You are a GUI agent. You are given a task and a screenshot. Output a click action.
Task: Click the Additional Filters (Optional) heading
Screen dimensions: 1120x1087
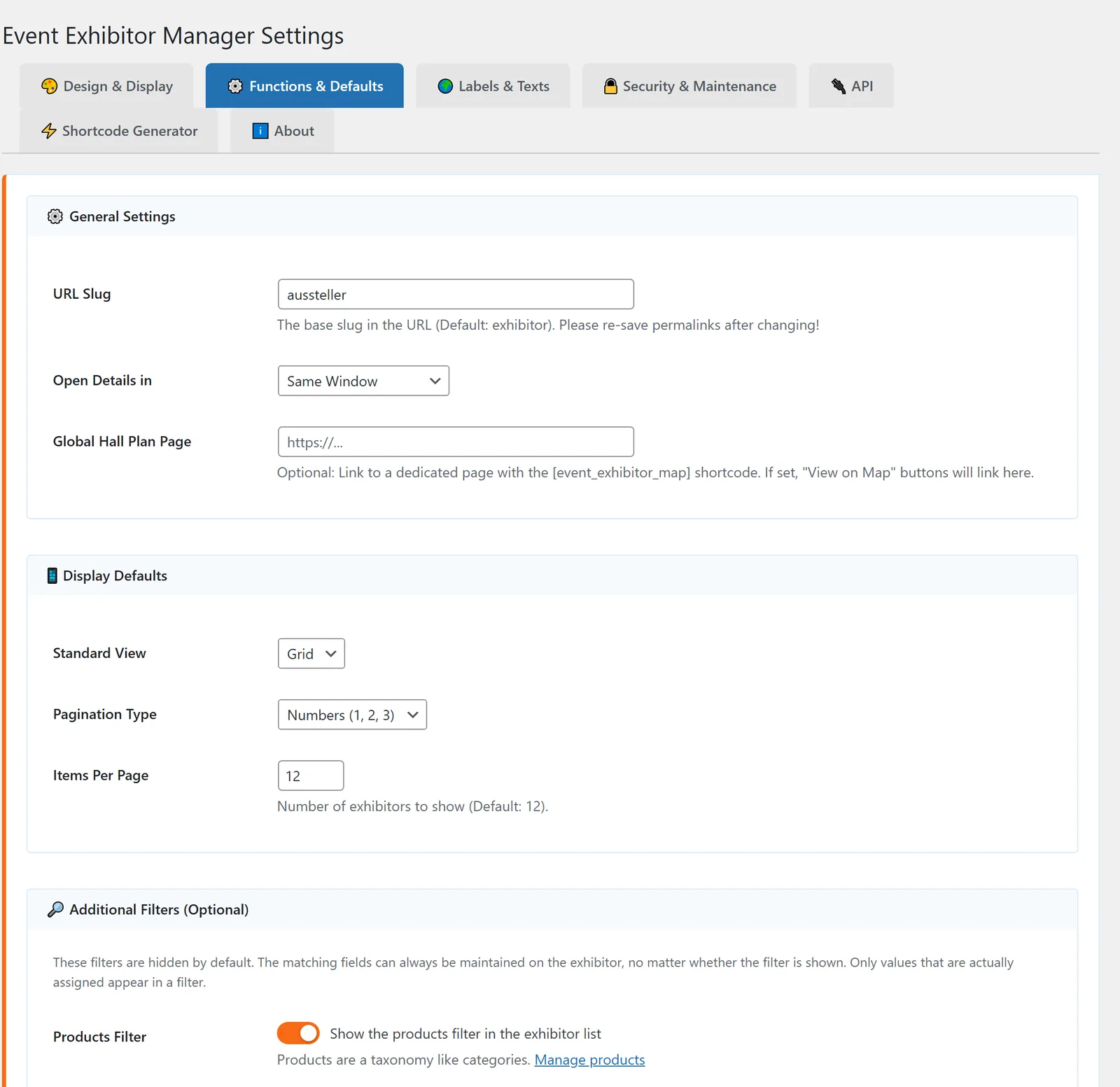(159, 909)
